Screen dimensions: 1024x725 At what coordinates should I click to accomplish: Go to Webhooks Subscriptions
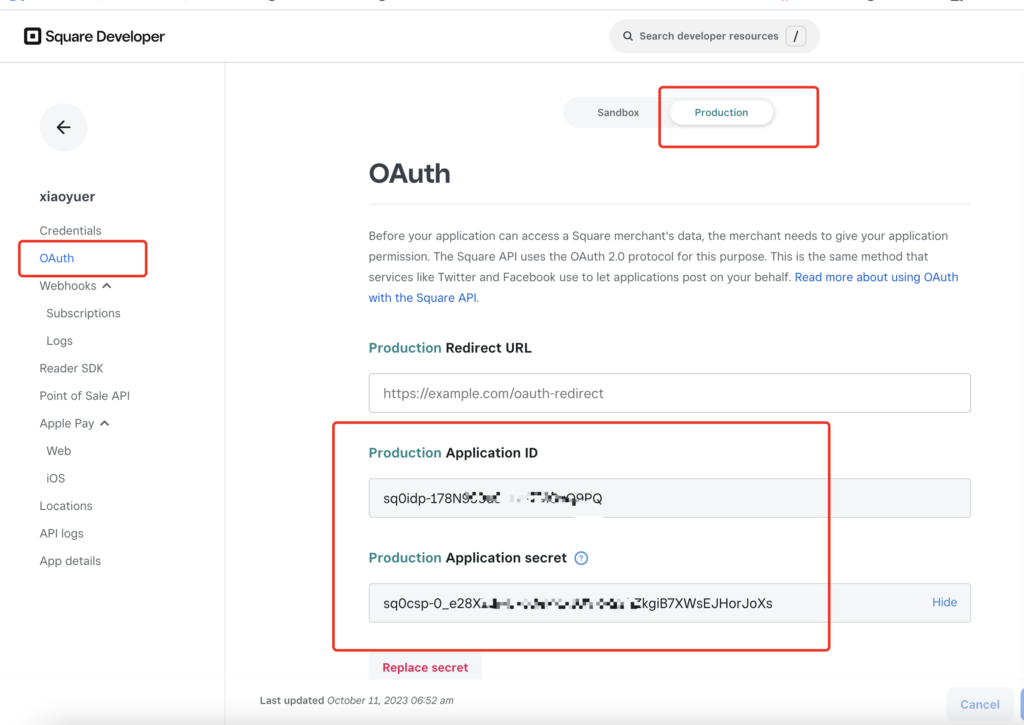coord(84,313)
